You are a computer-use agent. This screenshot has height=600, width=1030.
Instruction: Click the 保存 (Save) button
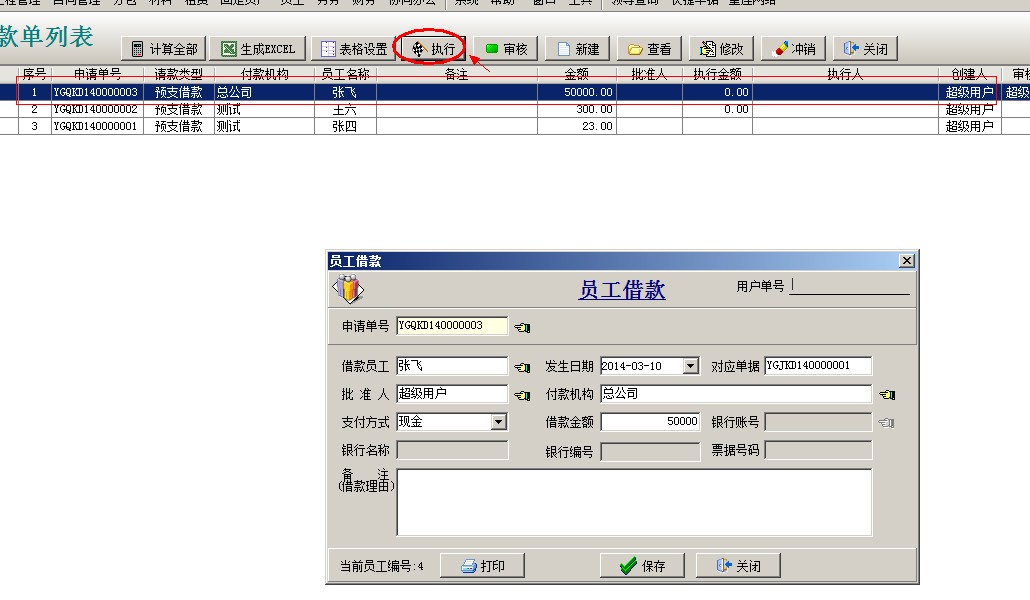coord(641,566)
